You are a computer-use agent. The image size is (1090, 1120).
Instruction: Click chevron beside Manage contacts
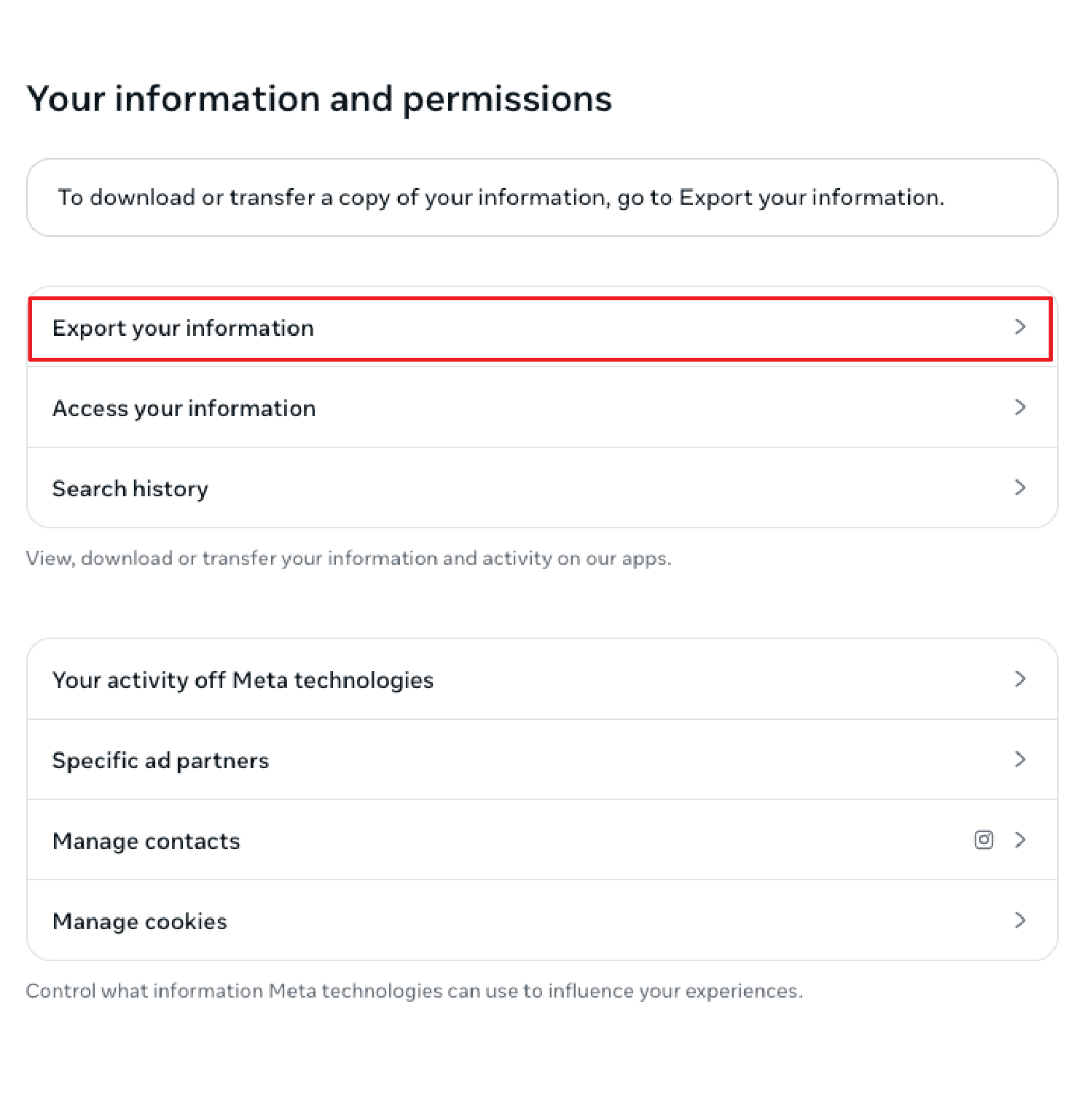coord(1020,839)
